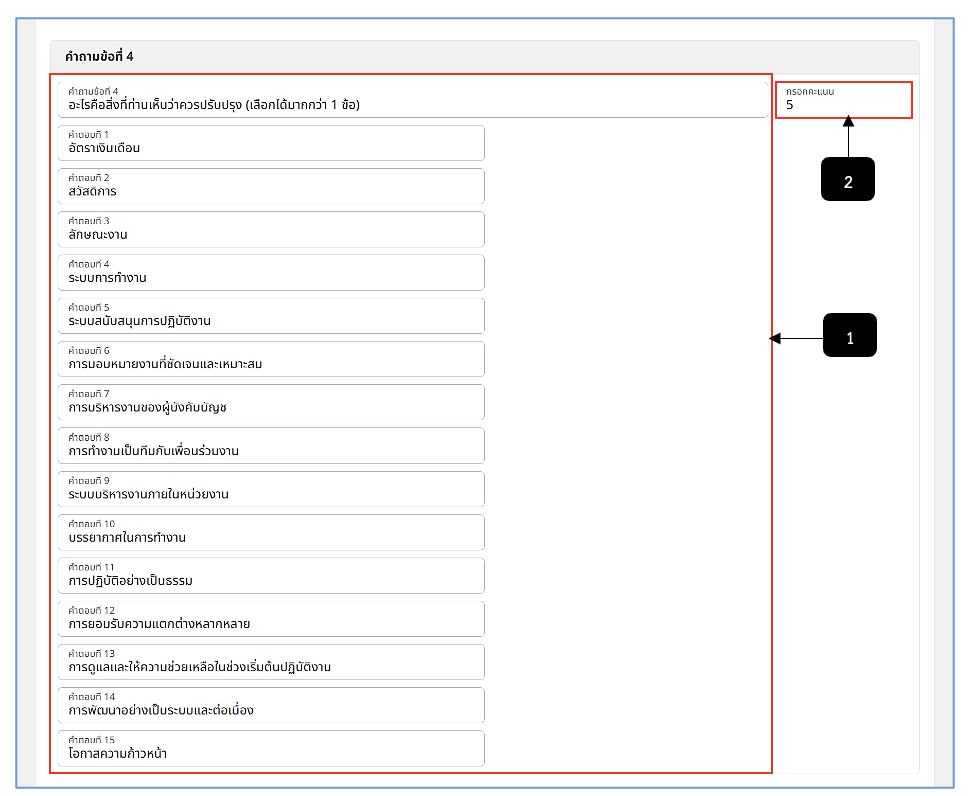Select answer 11 field การปฏิบัติอย่างเป็นธรรม
The height and width of the screenshot is (796, 968).
click(x=271, y=575)
